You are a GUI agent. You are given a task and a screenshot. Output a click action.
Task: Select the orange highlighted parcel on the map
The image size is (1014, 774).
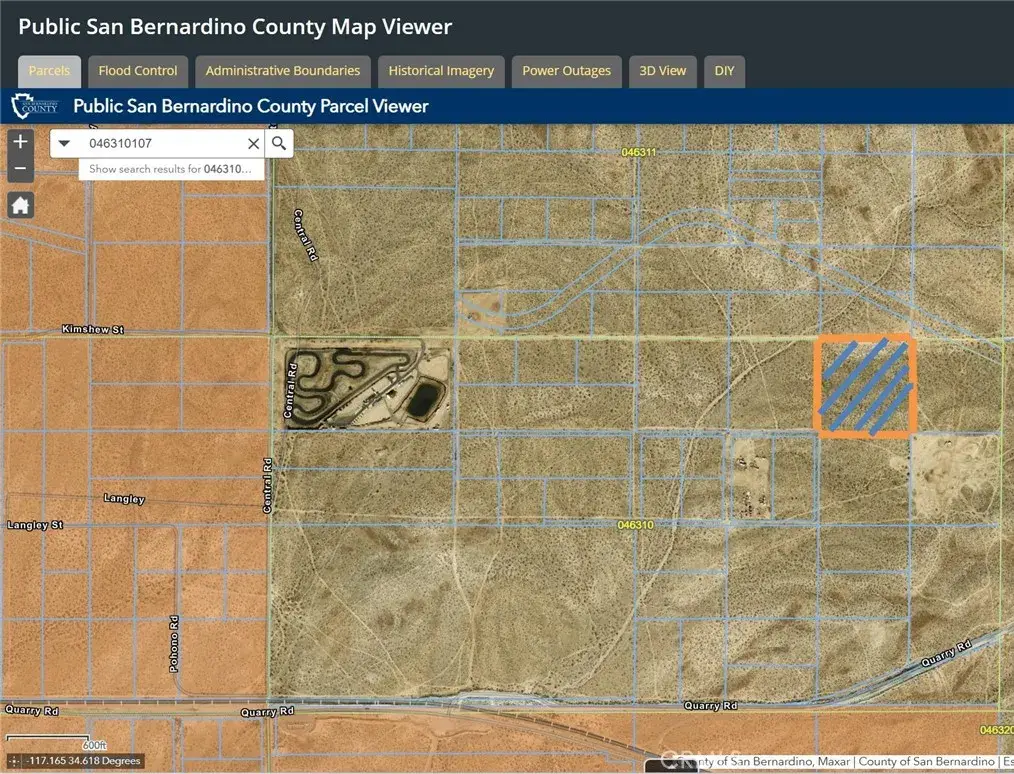(x=865, y=387)
